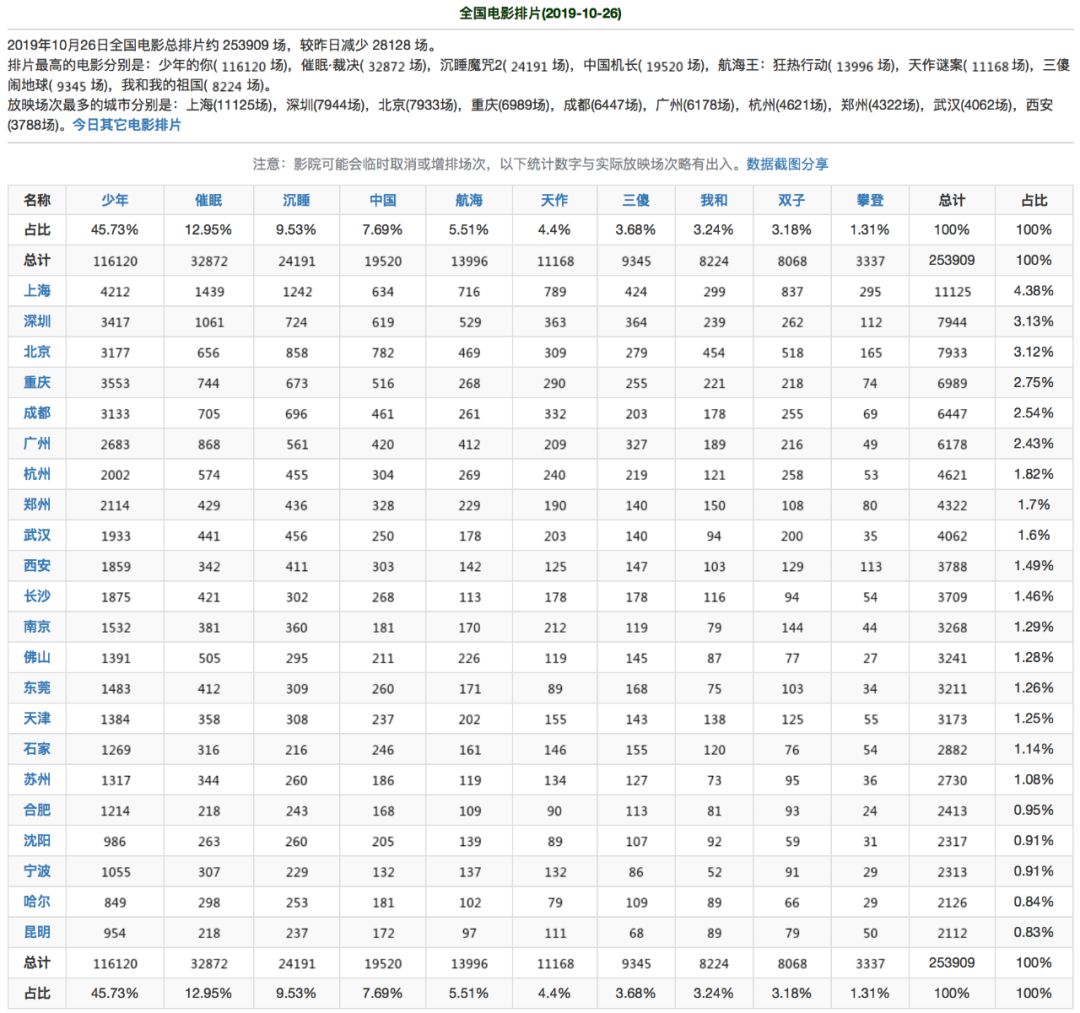The width and height of the screenshot is (1080, 1013).
Task: Open the 催眠 column header link
Action: tap(208, 200)
